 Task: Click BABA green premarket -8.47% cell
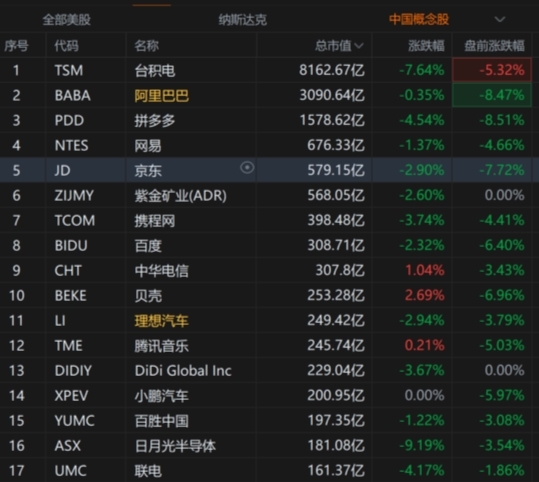[492, 95]
